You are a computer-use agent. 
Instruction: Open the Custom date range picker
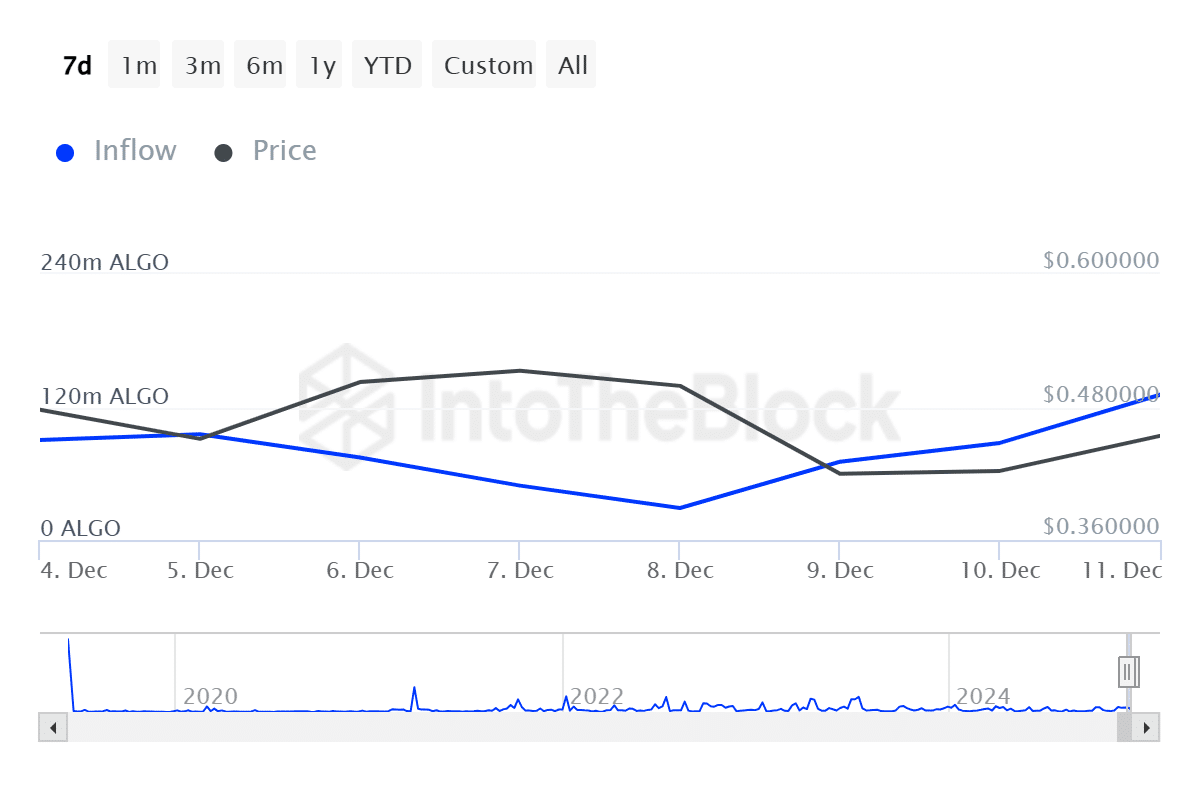[488, 66]
